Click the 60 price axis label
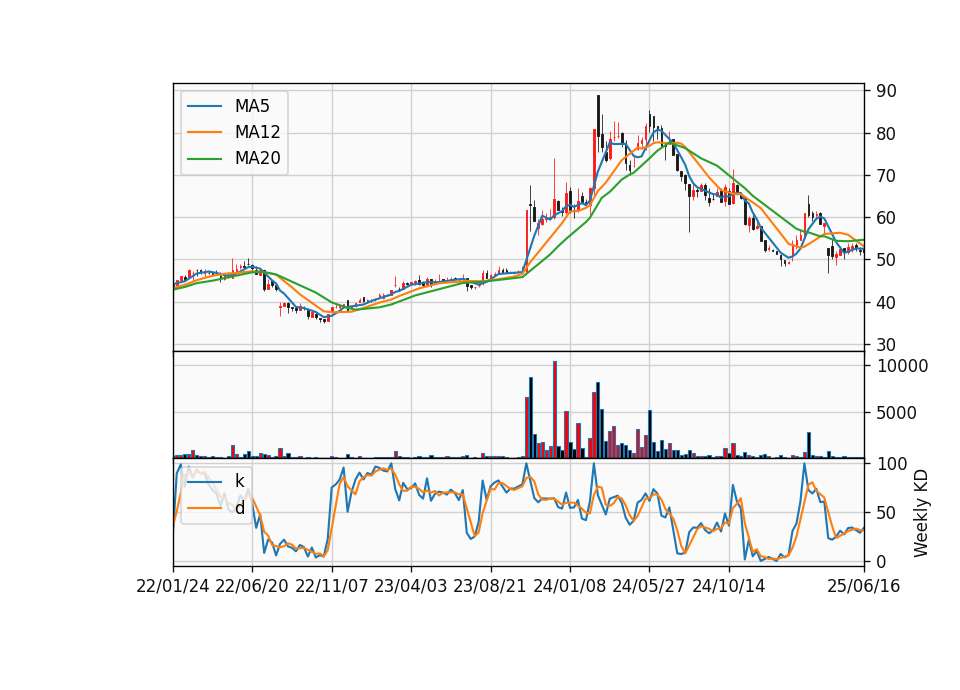 pos(887,218)
